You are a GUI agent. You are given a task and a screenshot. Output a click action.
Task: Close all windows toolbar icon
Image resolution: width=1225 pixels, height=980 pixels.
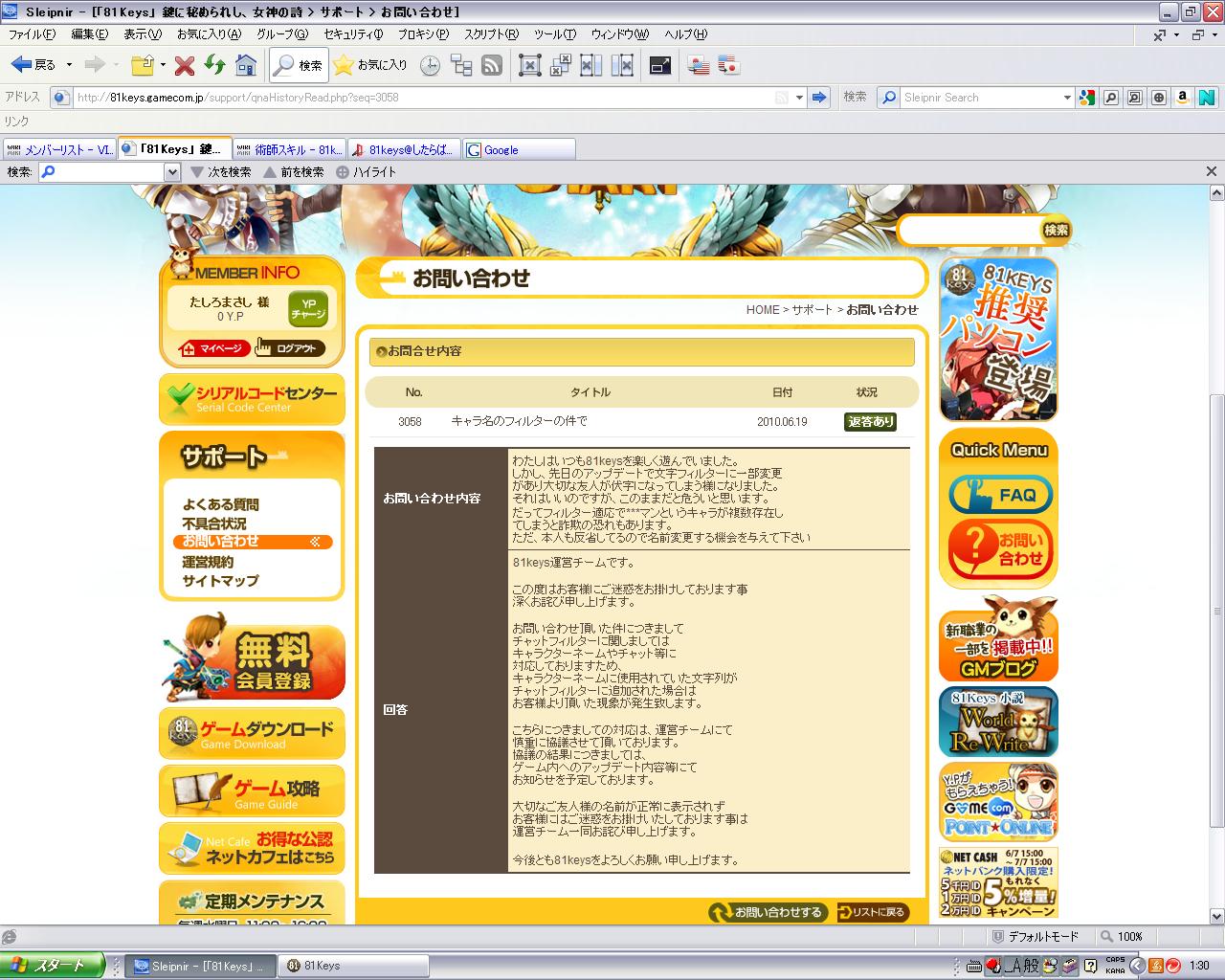[561, 65]
